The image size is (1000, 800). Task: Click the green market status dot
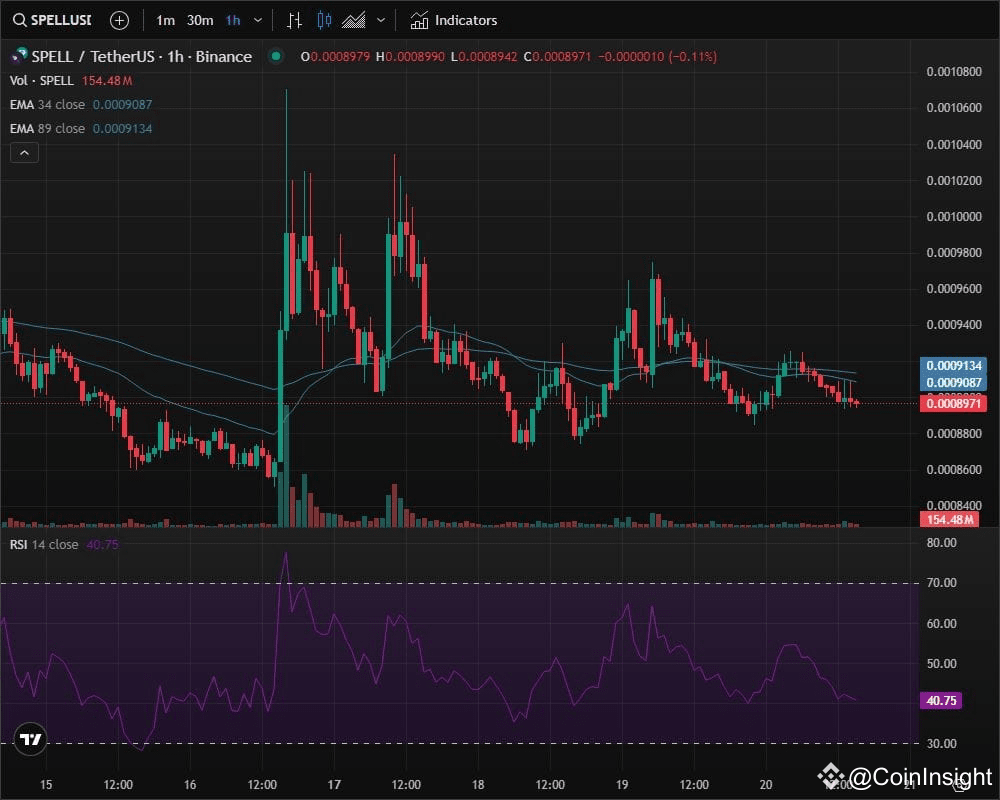pos(274,58)
